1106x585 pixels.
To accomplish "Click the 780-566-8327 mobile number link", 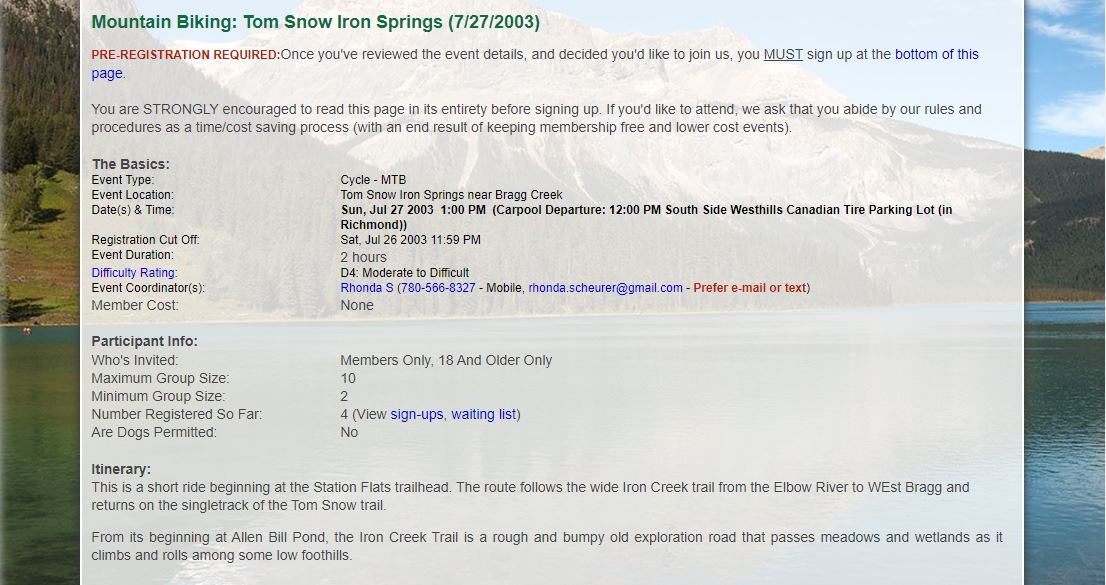I will coord(438,288).
